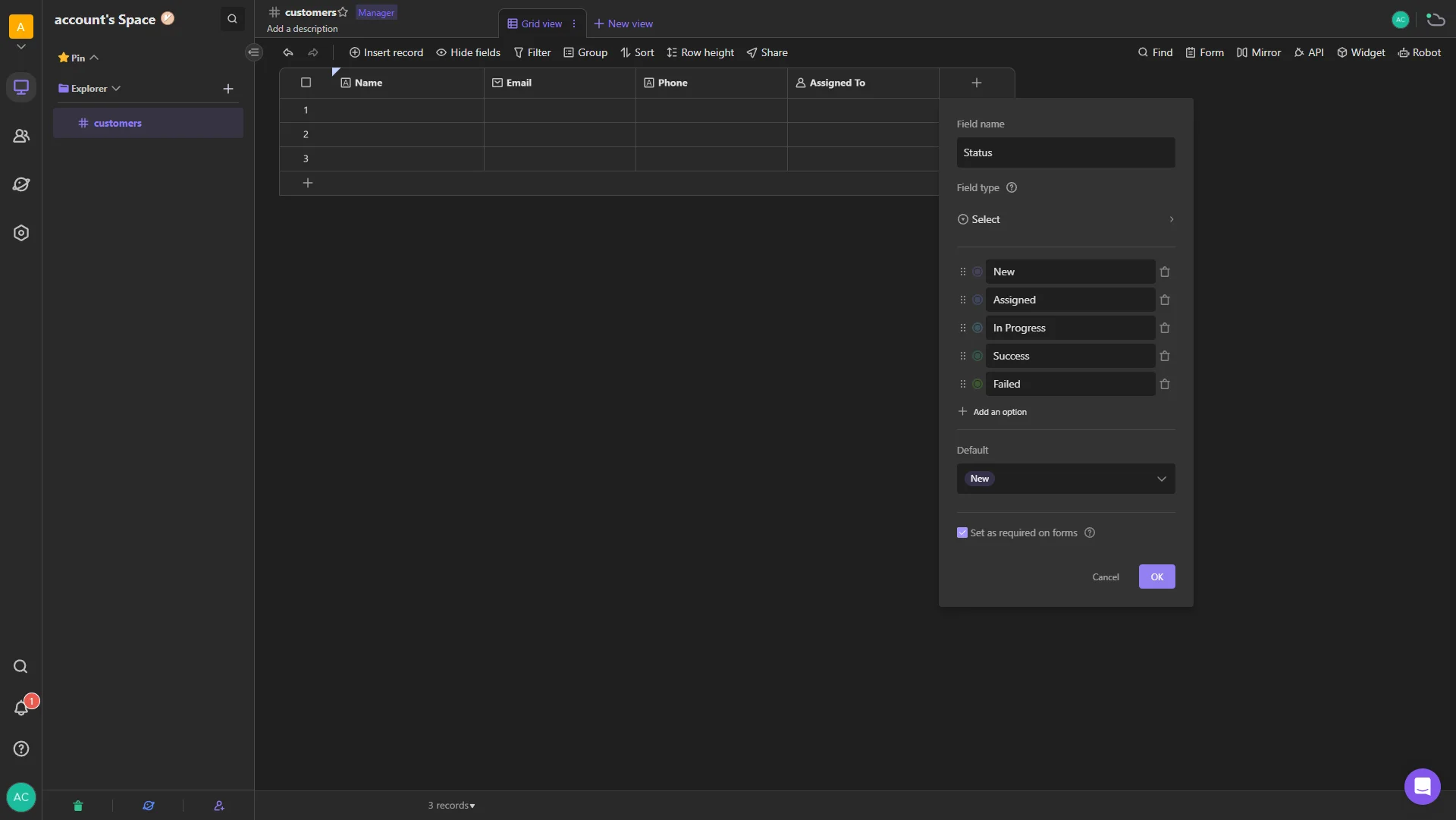This screenshot has height=820, width=1456.
Task: Star the customers datasheet
Action: point(343,12)
